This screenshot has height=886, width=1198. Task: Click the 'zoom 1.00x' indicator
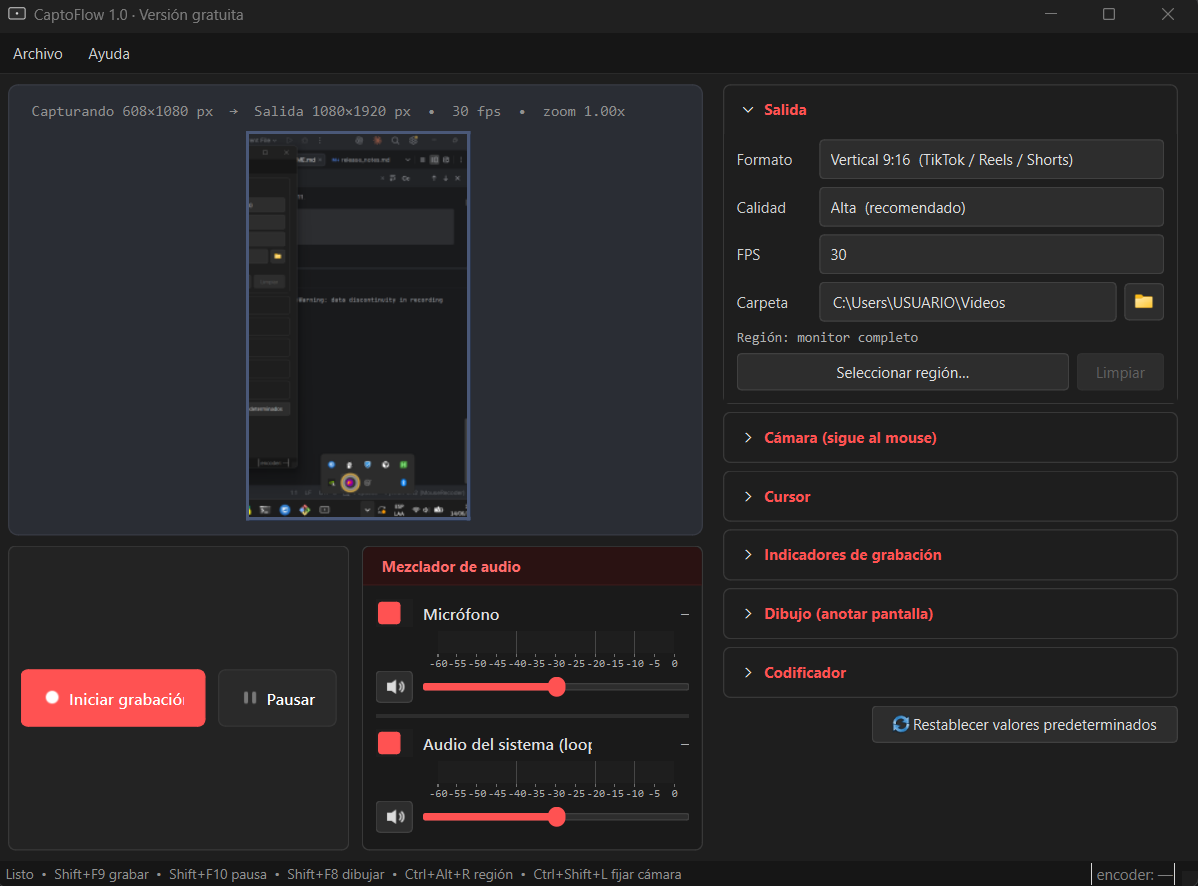pos(584,112)
